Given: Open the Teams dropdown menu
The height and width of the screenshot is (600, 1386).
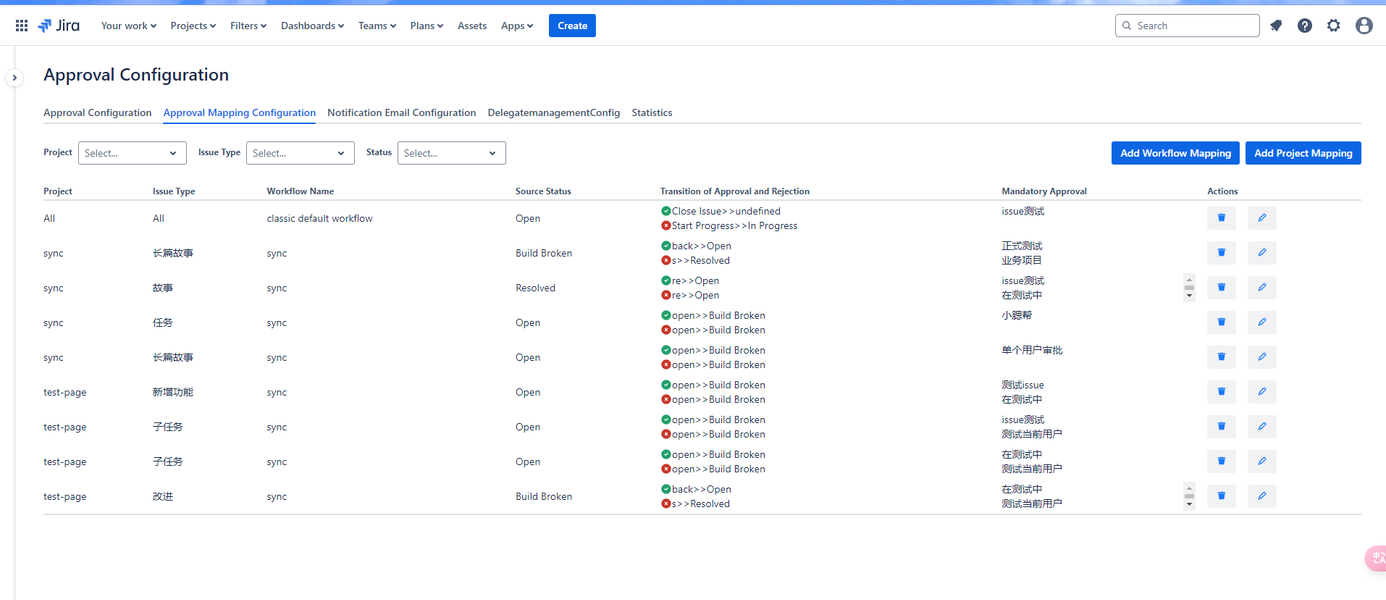Looking at the screenshot, I should 377,26.
